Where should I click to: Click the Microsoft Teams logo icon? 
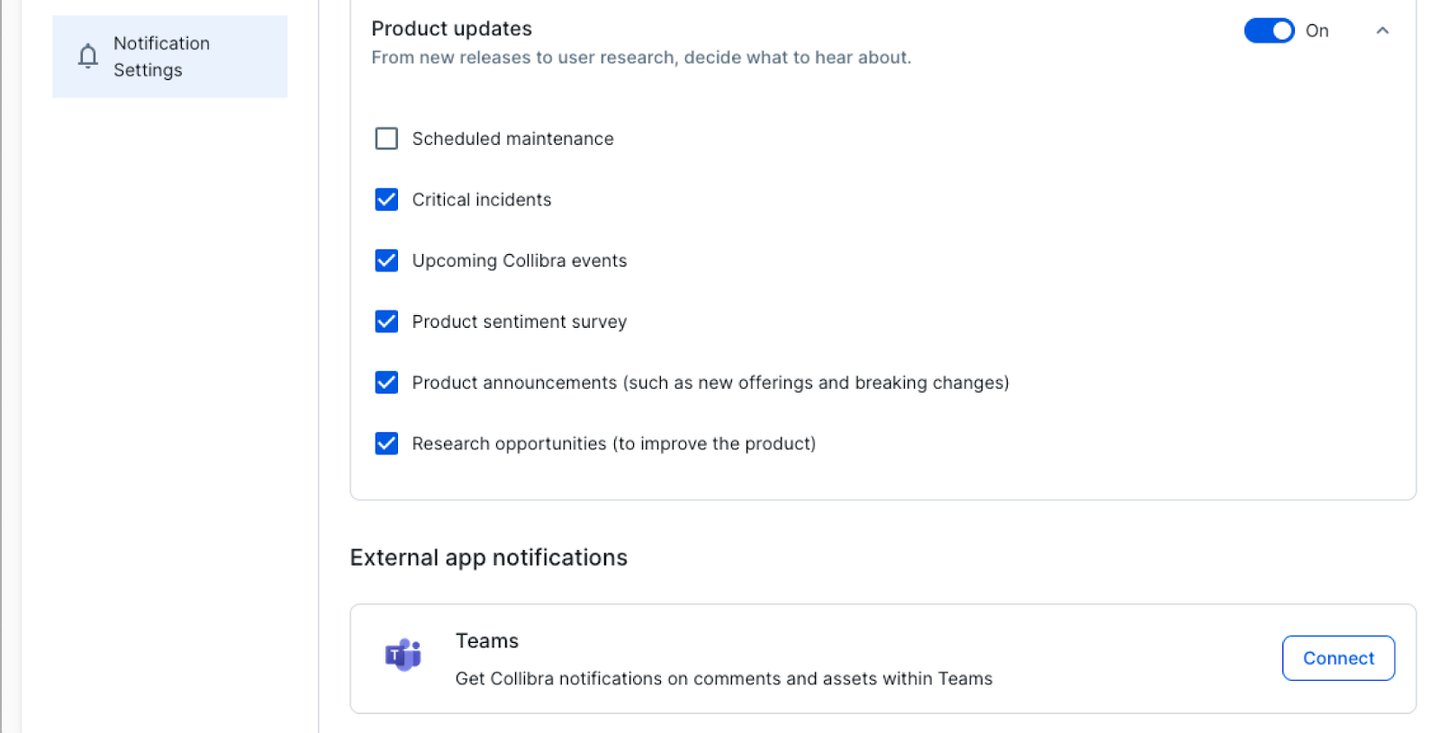[x=403, y=657]
